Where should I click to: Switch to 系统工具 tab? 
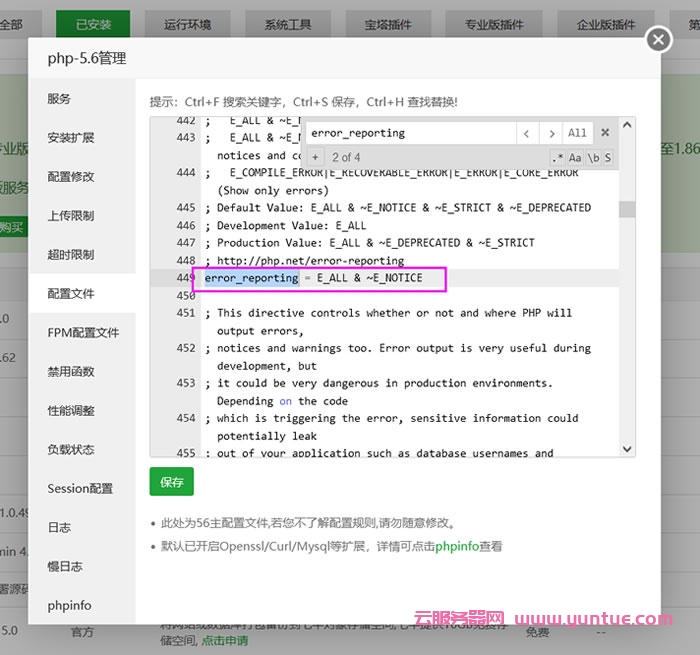point(288,24)
